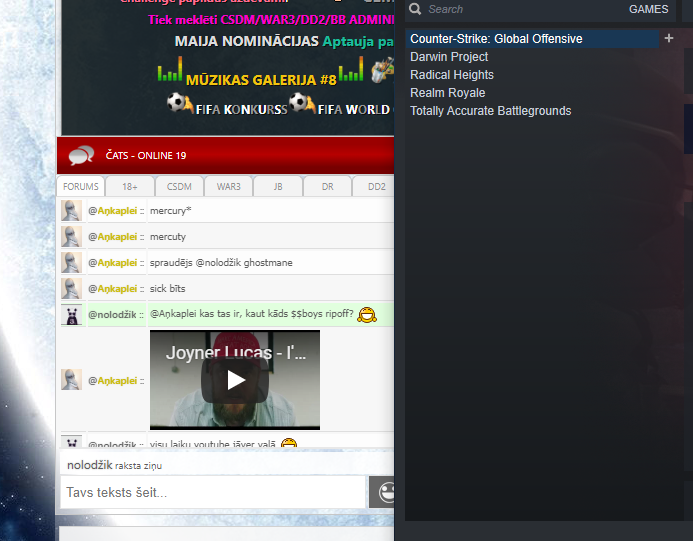Switch to the FORUMS chat tab
Image resolution: width=693 pixels, height=541 pixels.
click(x=80, y=187)
